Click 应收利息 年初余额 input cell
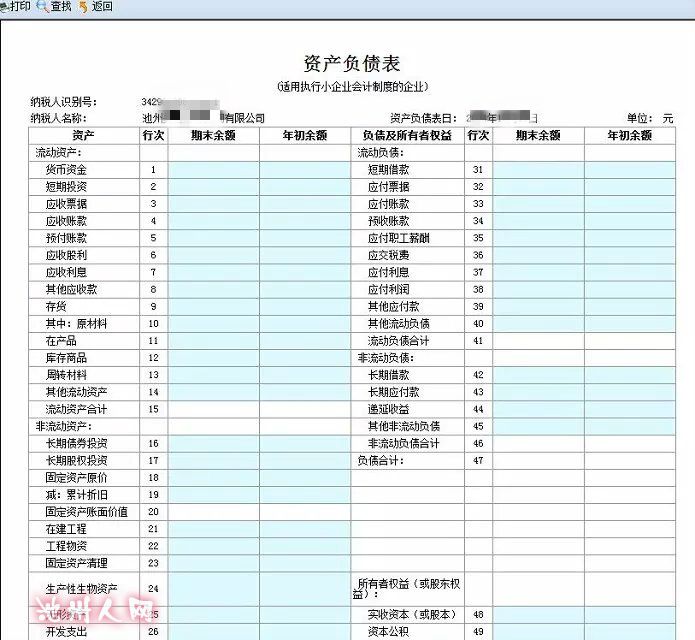Image resolution: width=695 pixels, height=640 pixels. click(305, 273)
